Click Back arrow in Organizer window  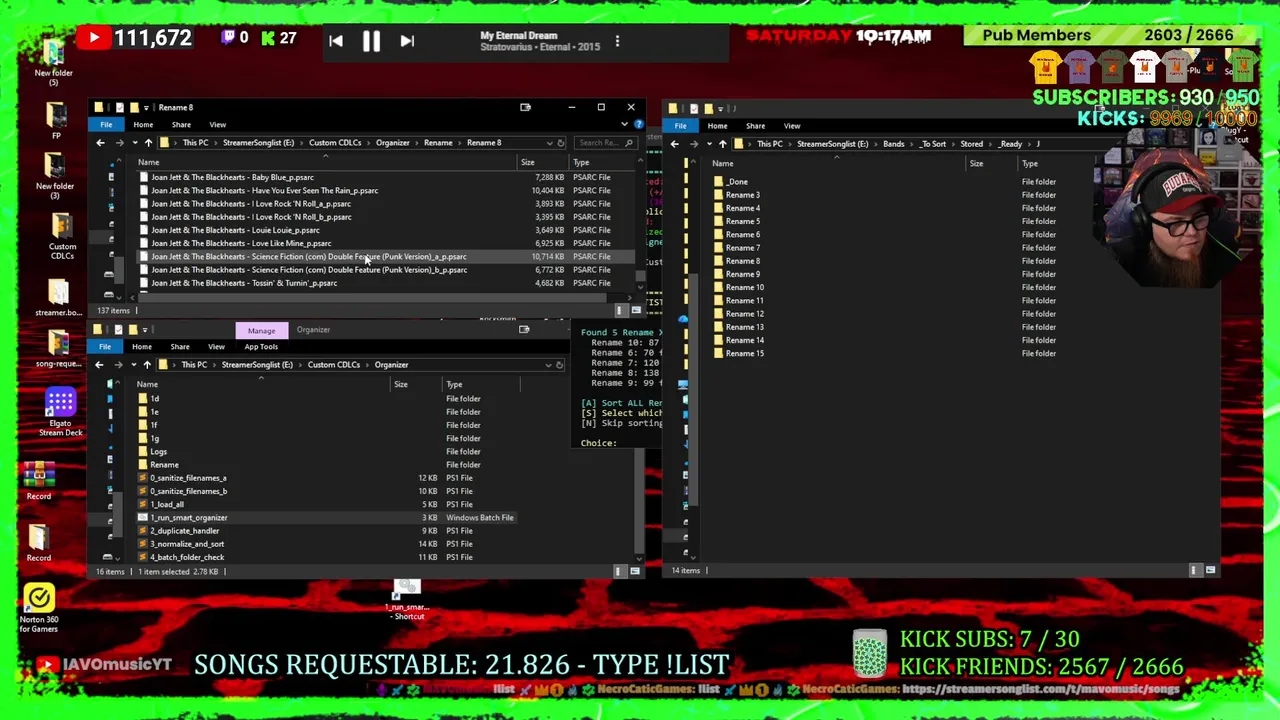pos(99,365)
